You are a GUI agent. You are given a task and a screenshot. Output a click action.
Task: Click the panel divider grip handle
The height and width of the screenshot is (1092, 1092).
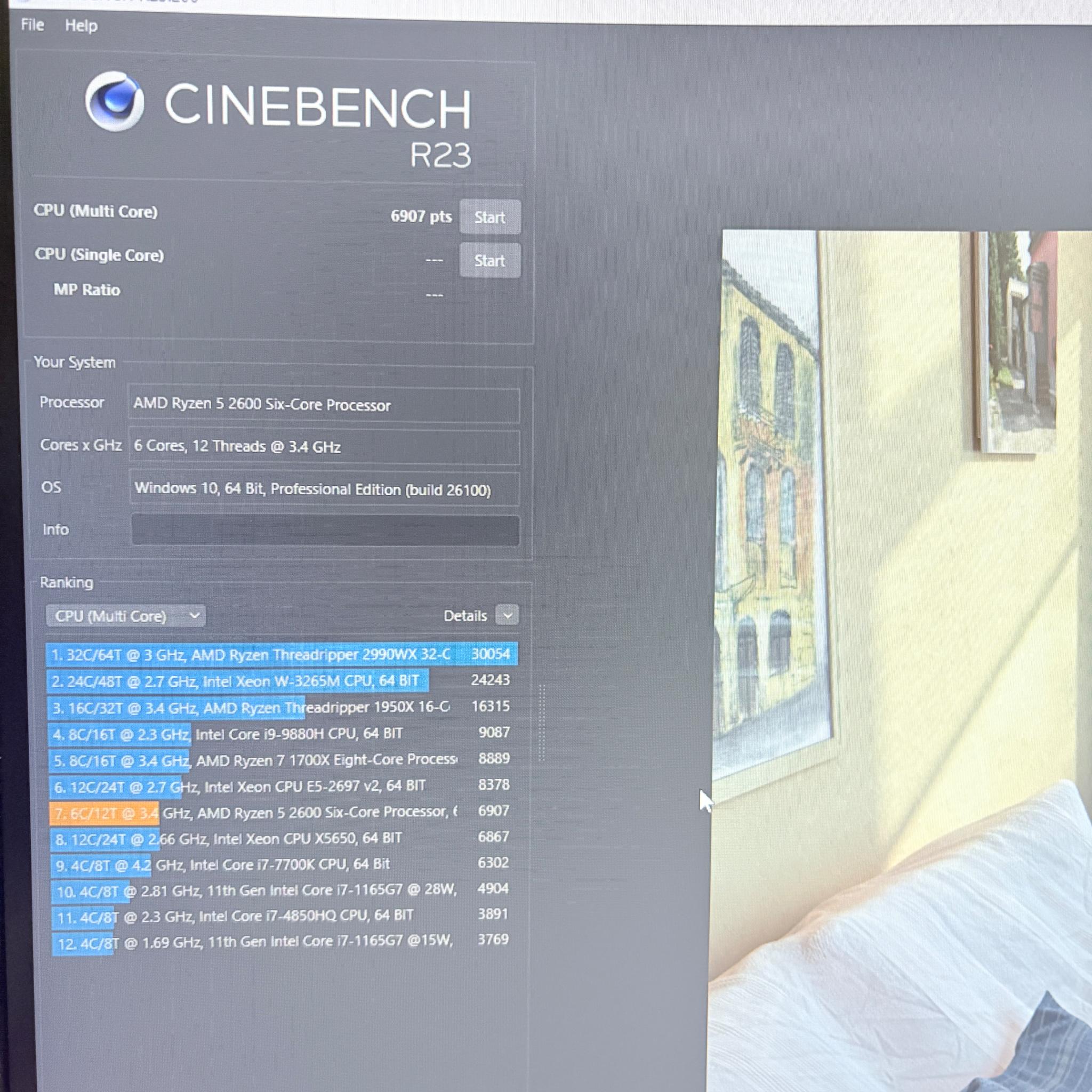542,723
